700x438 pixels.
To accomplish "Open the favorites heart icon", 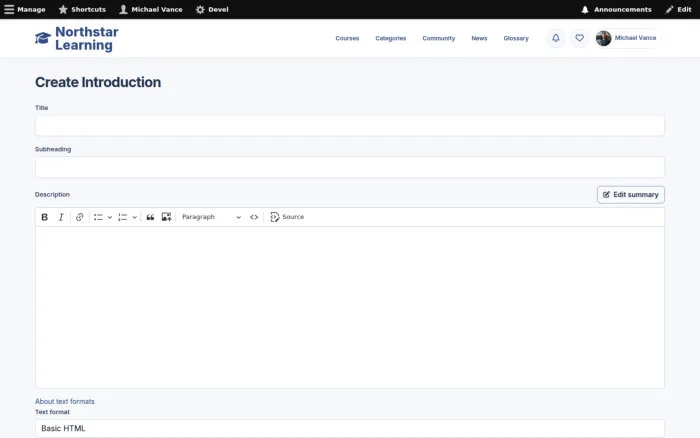I will [579, 38].
